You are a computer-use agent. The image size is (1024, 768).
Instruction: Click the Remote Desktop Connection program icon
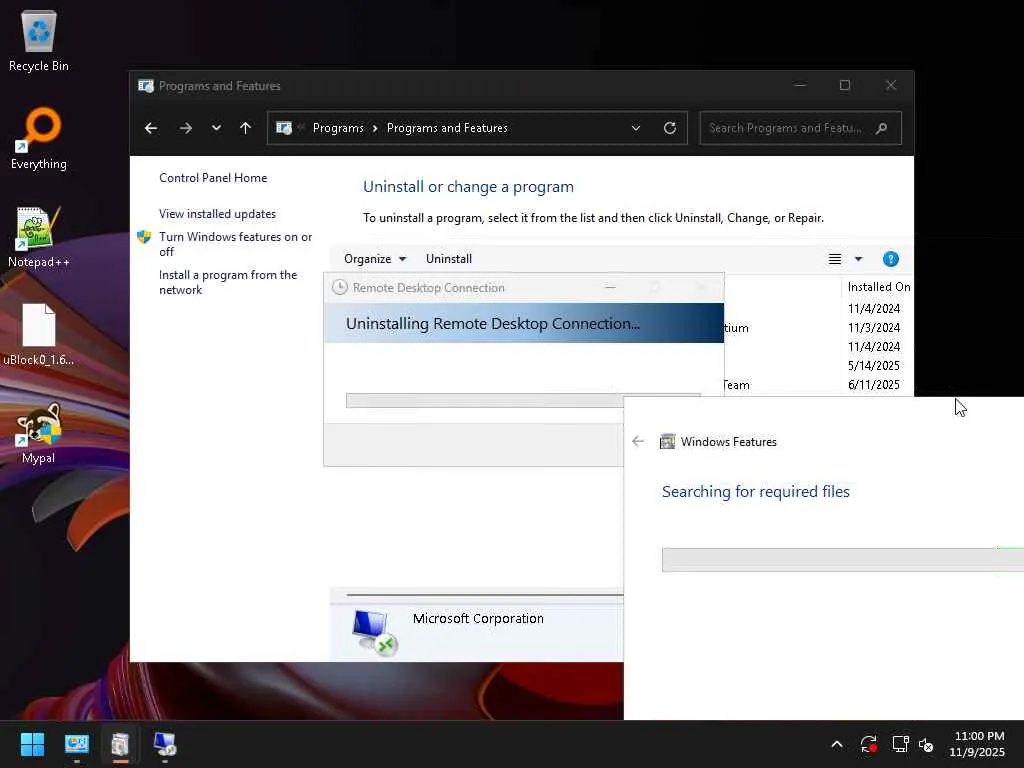374,632
